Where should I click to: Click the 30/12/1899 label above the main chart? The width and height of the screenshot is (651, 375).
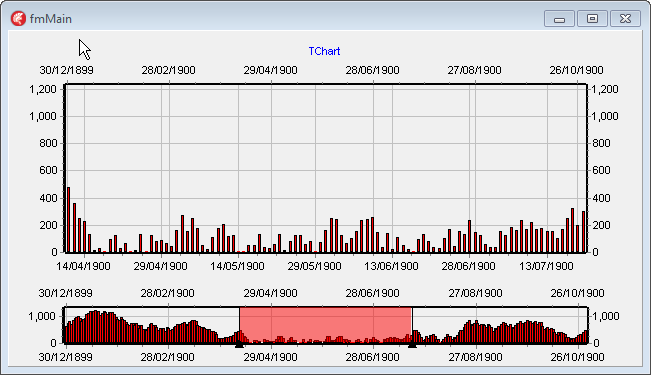(x=66, y=70)
